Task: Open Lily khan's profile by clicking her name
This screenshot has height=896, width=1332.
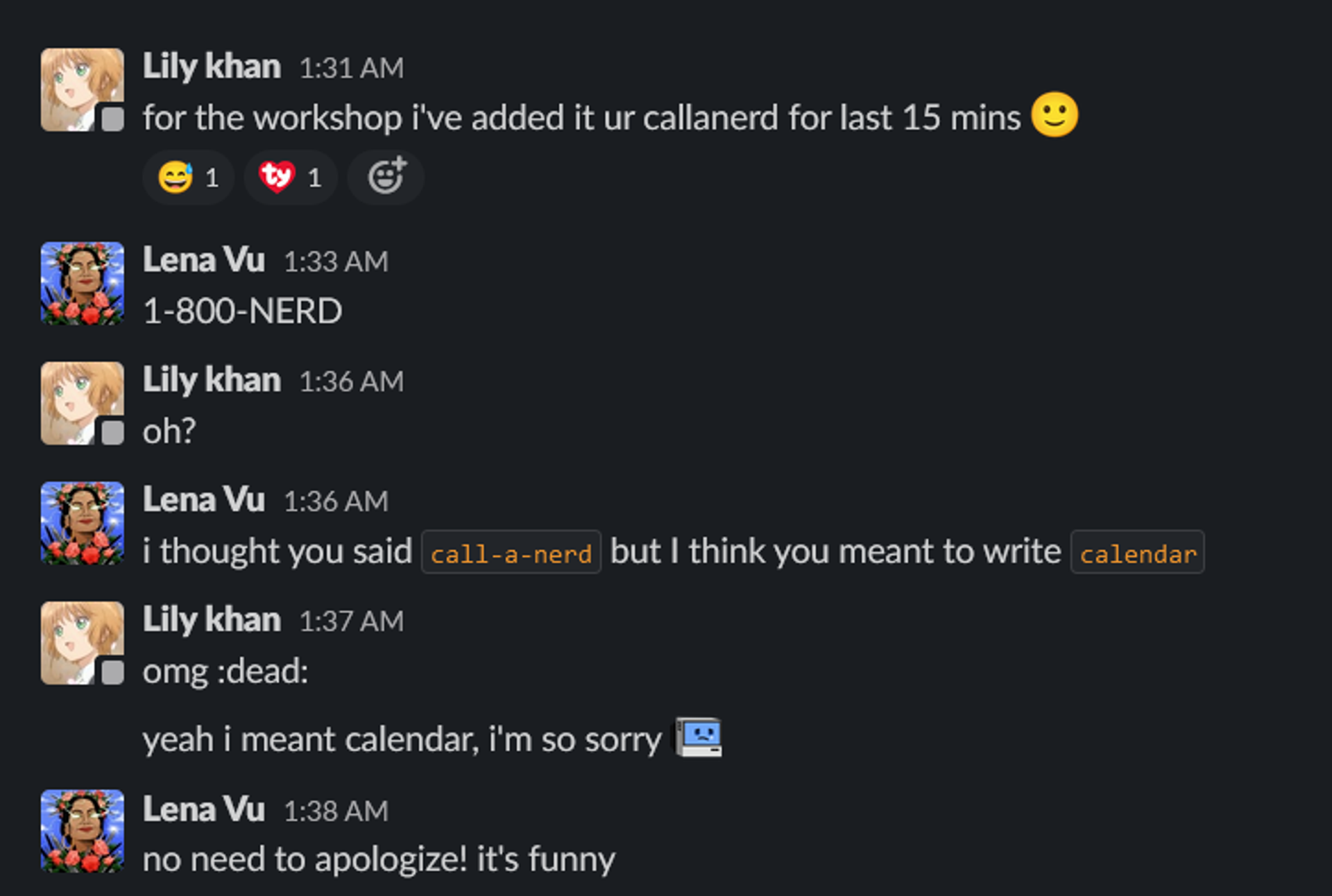Action: (x=212, y=65)
